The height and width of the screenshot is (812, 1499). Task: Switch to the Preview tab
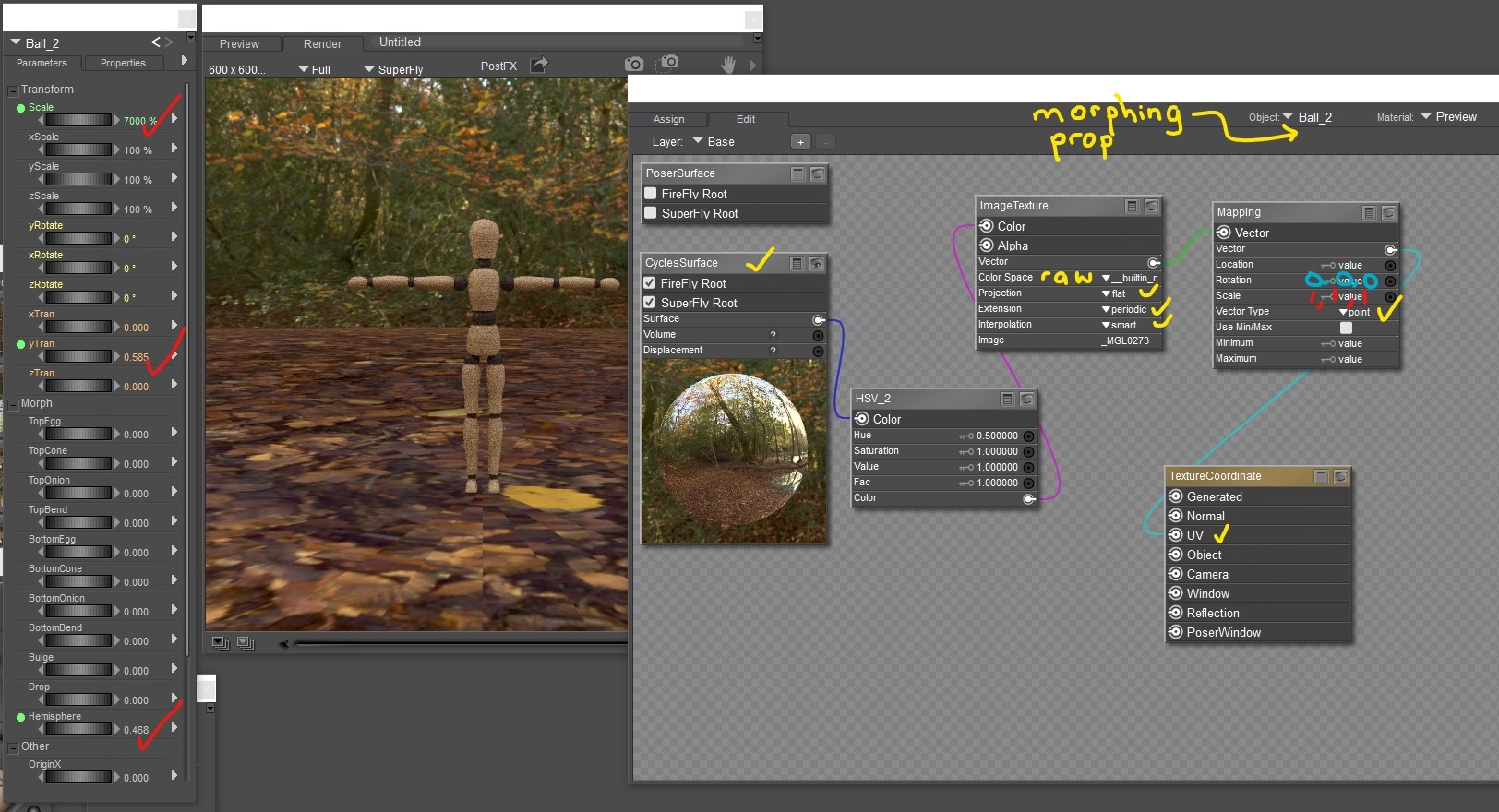pyautogui.click(x=239, y=44)
